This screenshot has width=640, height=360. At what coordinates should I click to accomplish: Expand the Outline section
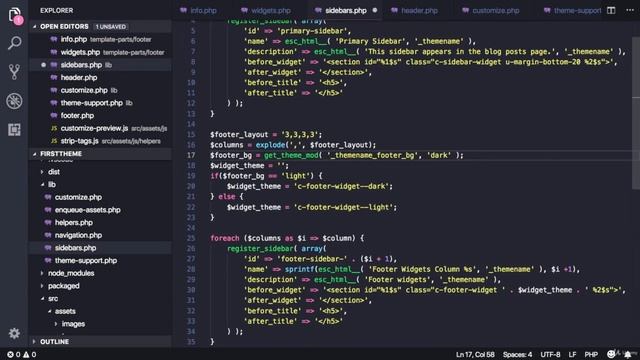(x=54, y=342)
